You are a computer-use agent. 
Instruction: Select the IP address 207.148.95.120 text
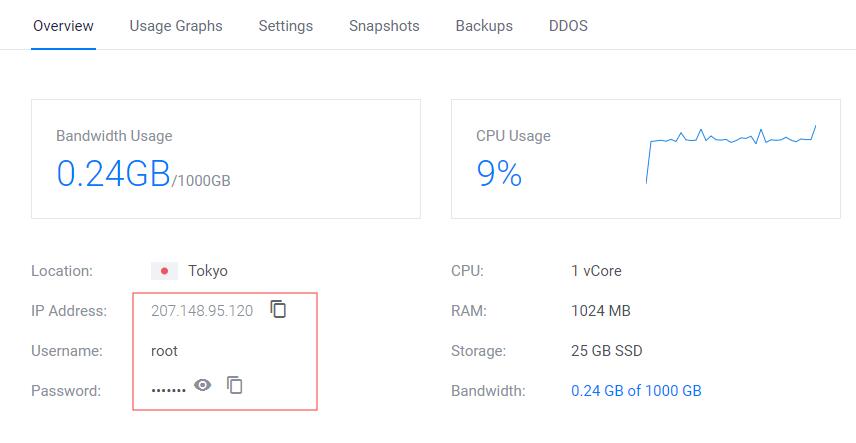202,311
